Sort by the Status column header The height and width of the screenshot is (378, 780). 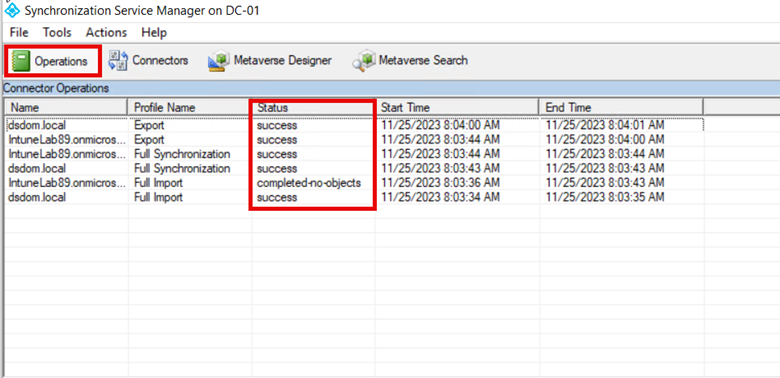coord(313,107)
